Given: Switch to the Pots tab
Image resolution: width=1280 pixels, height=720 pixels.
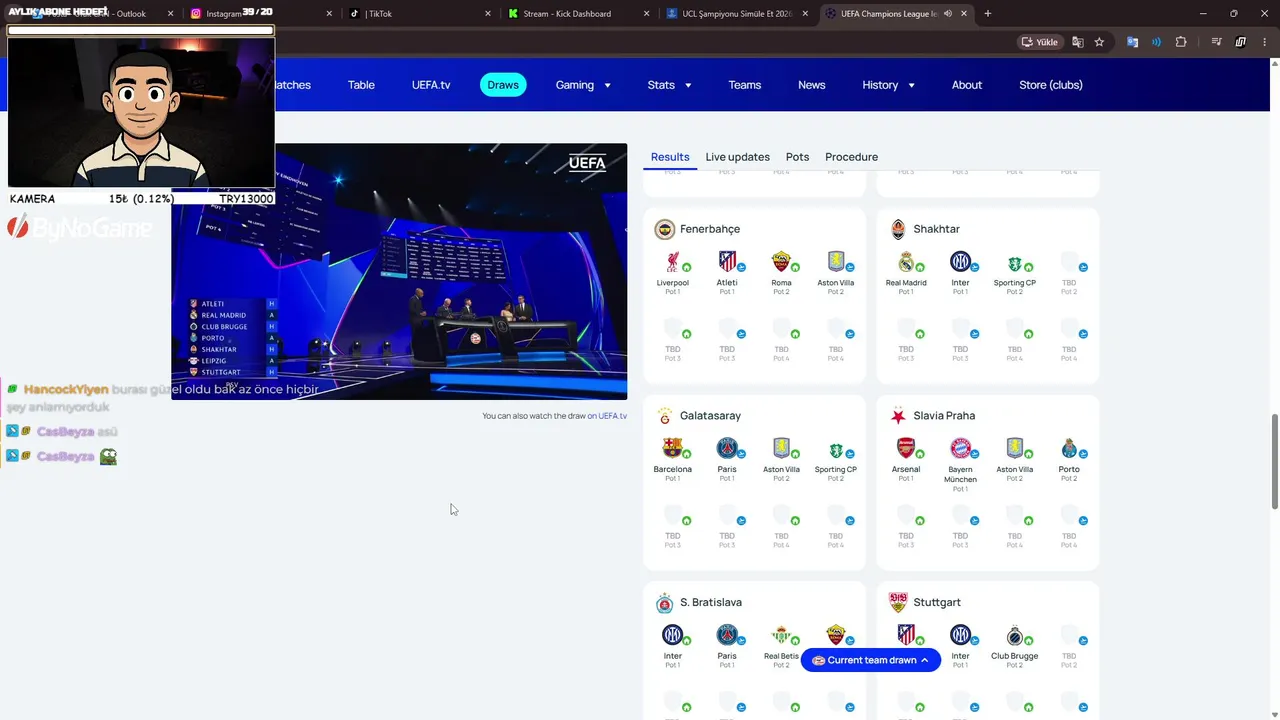Looking at the screenshot, I should 797,157.
